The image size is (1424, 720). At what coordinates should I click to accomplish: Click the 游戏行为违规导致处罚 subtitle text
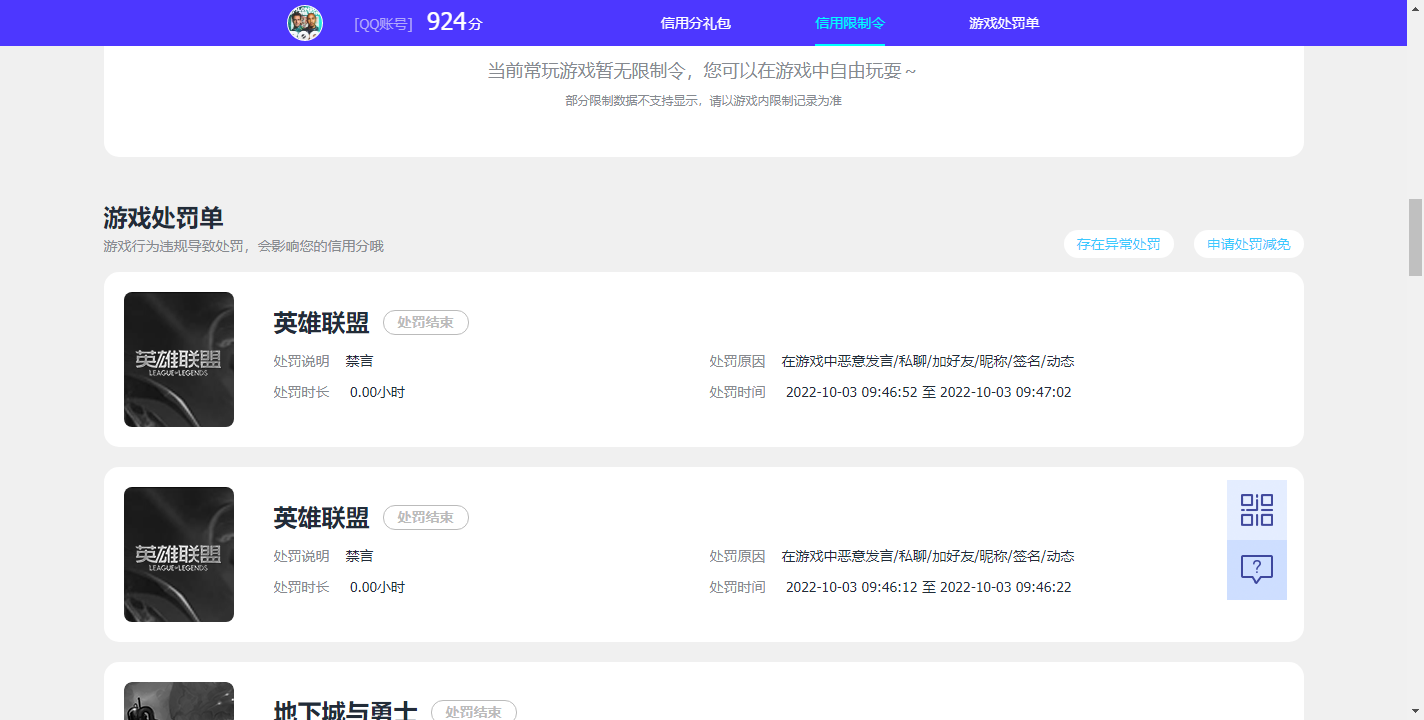pos(243,246)
